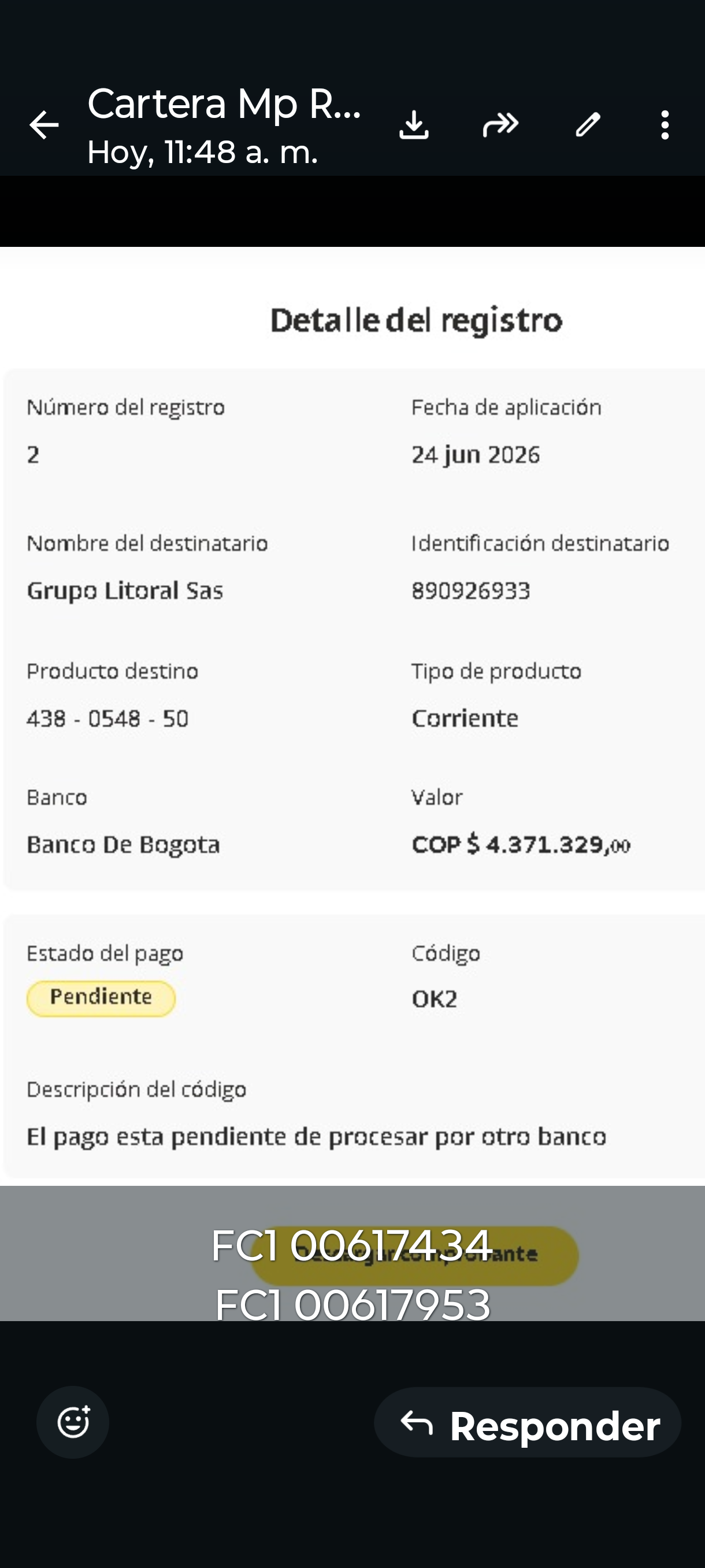Open the three-dot overflow menu
Viewport: 705px width, 1568px height.
coord(665,125)
